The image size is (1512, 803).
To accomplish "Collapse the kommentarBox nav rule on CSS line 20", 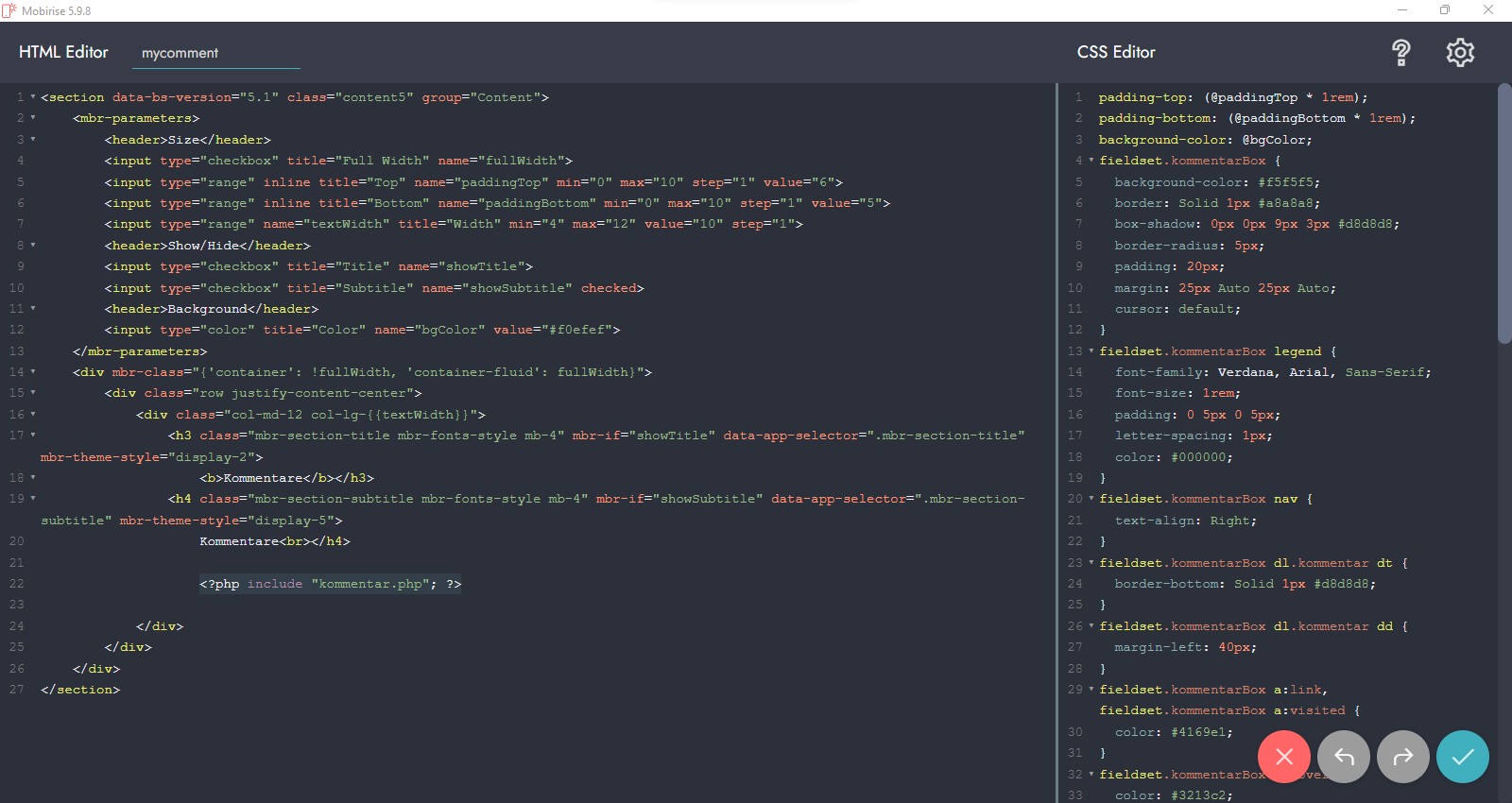I will (1091, 499).
